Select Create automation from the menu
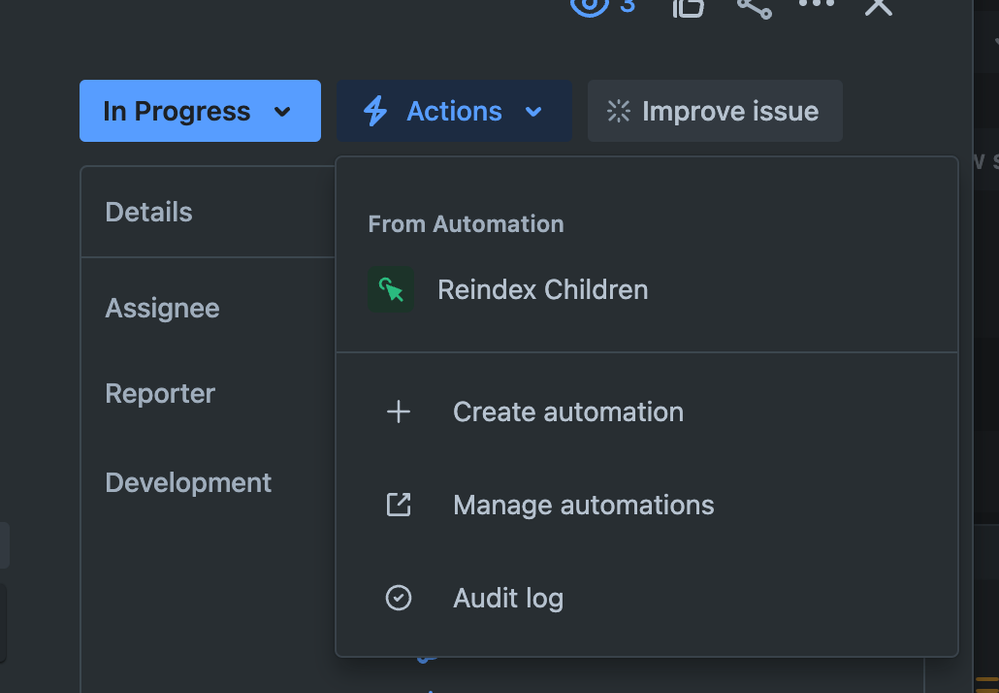The width and height of the screenshot is (999, 693). point(568,412)
